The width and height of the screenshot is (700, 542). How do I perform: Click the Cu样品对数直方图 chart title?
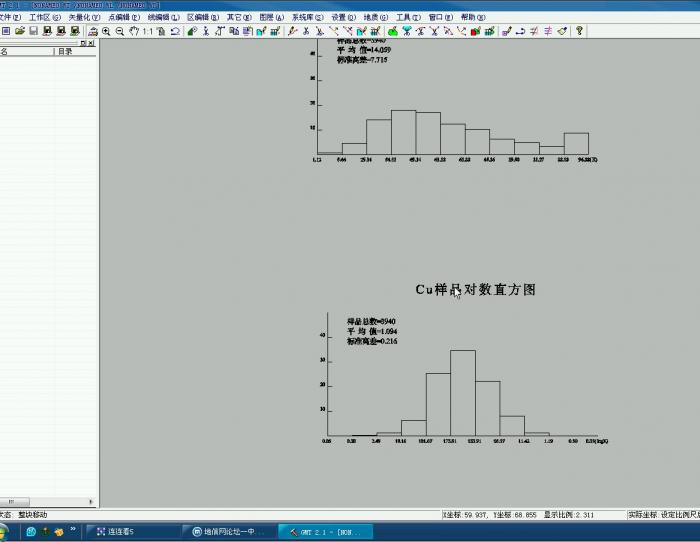[475, 289]
